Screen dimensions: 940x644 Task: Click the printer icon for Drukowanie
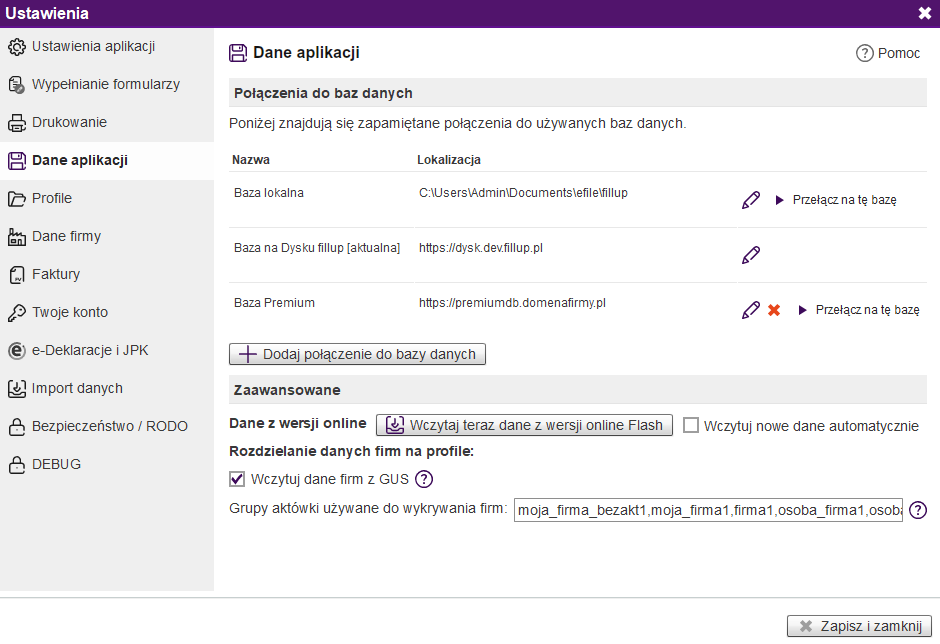[17, 123]
